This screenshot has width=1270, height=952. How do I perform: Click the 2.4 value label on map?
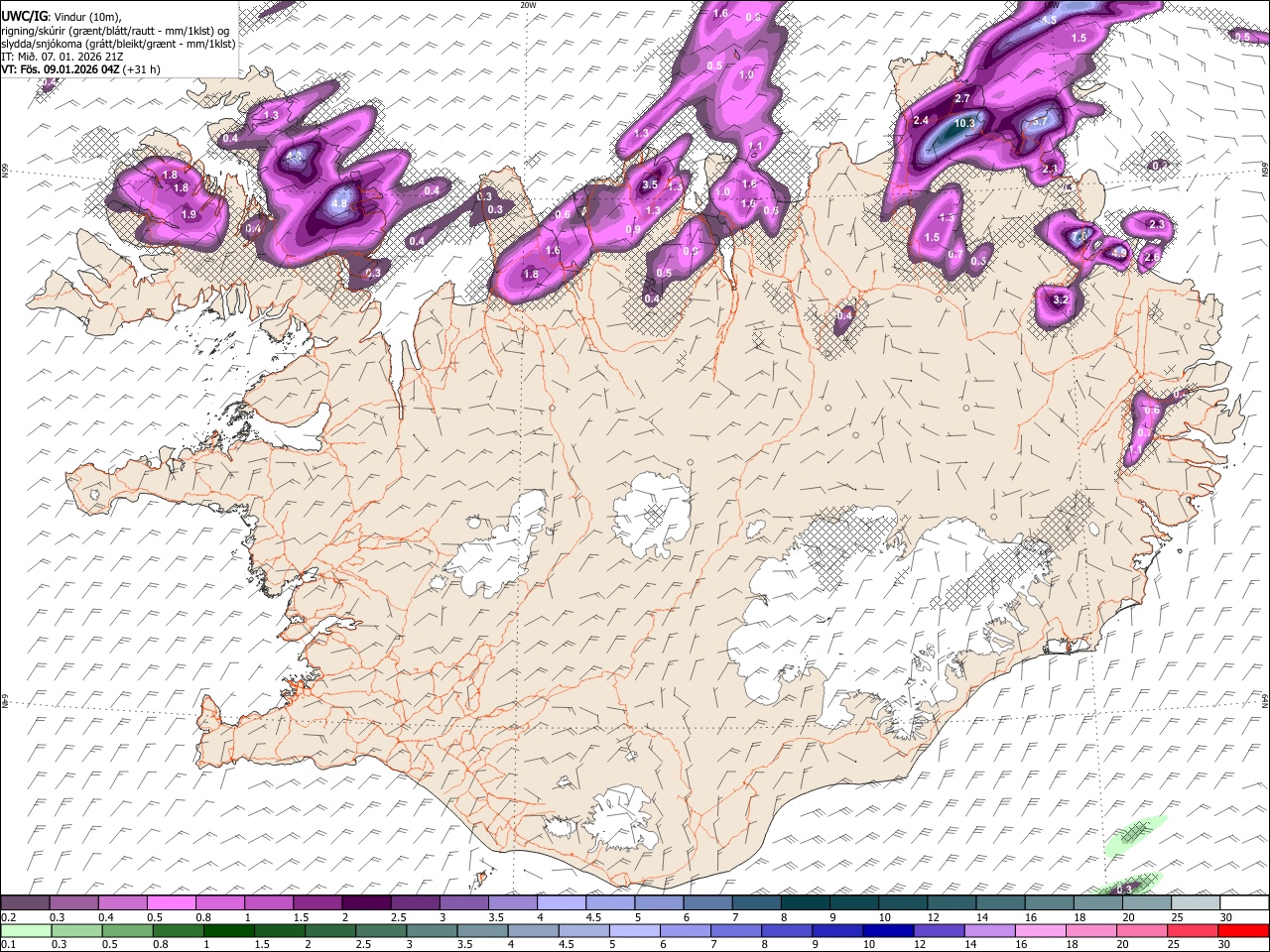[921, 121]
